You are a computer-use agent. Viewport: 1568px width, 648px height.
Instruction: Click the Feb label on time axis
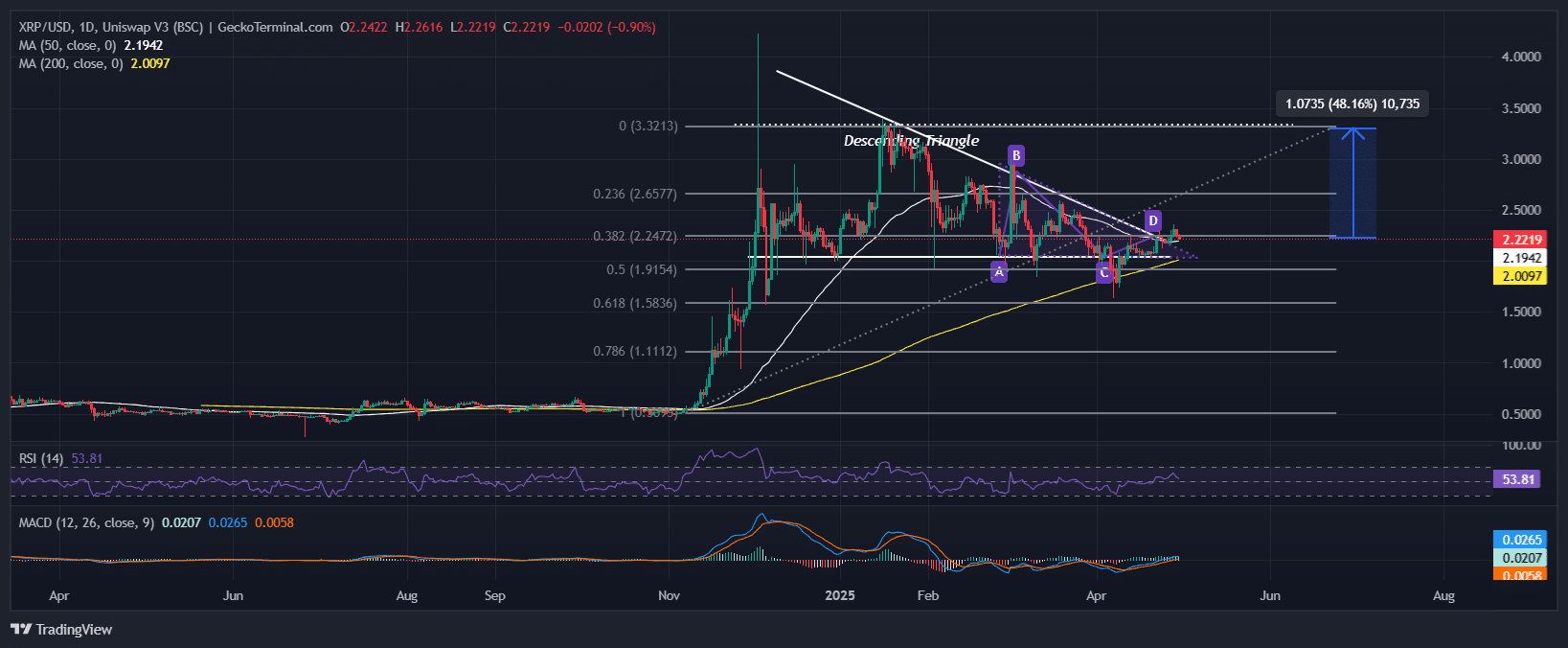928,595
